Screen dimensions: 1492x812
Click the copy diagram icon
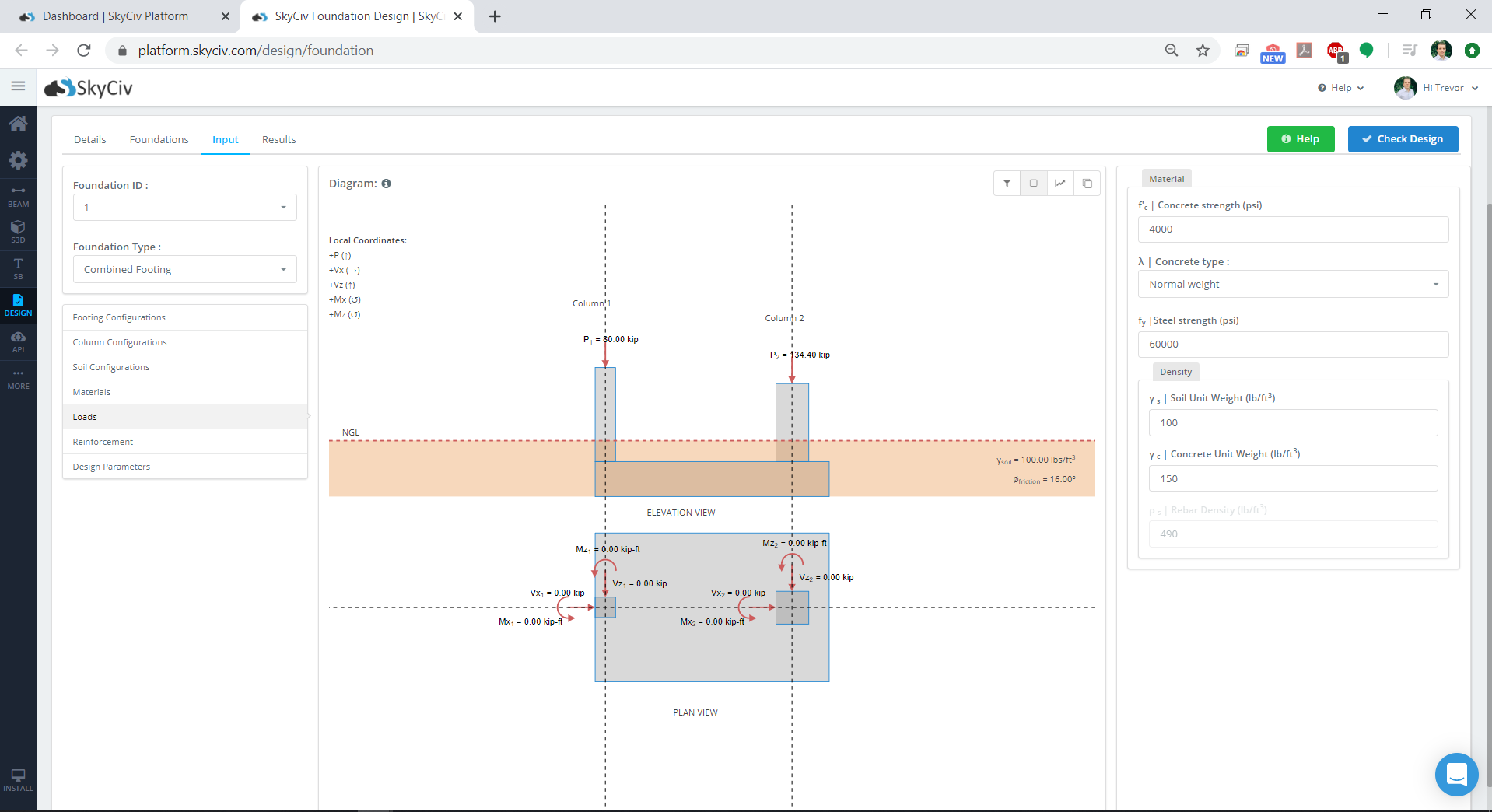(x=1087, y=184)
